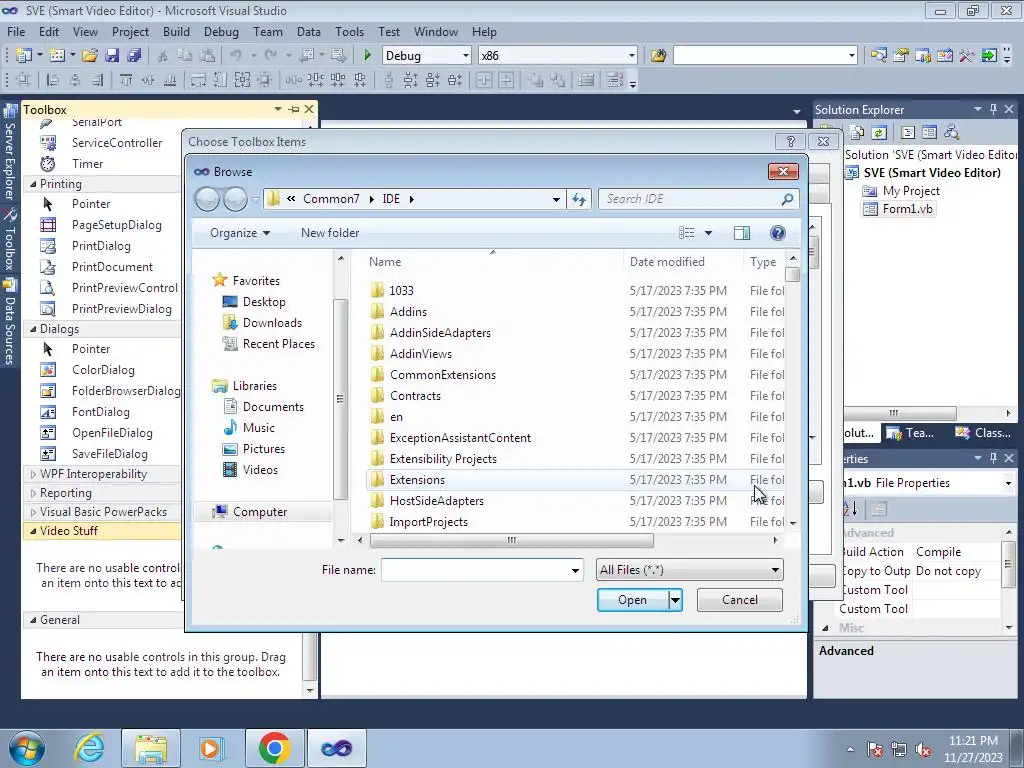
Task: Click View Designer icon in Solution Explorer
Action: click(x=929, y=133)
